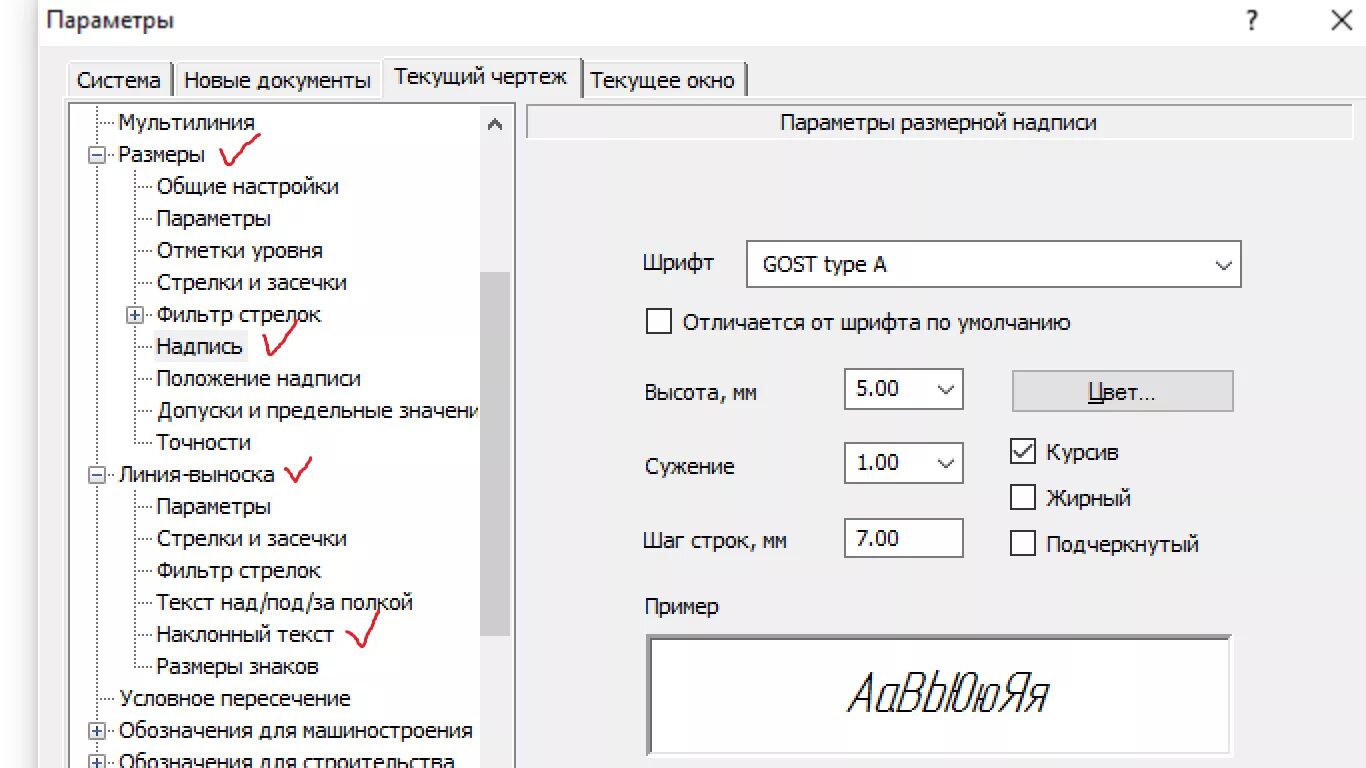Screen dimensions: 1366x768
Task: Click the font preview sample АаВЬЮюЯя
Action: coord(947,693)
